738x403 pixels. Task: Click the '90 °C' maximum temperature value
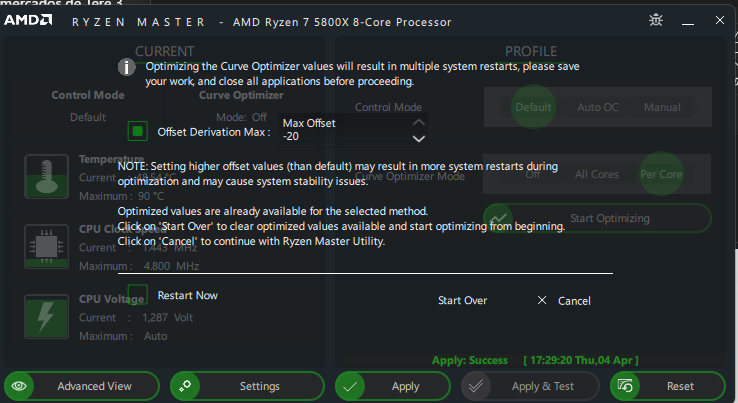[151, 196]
